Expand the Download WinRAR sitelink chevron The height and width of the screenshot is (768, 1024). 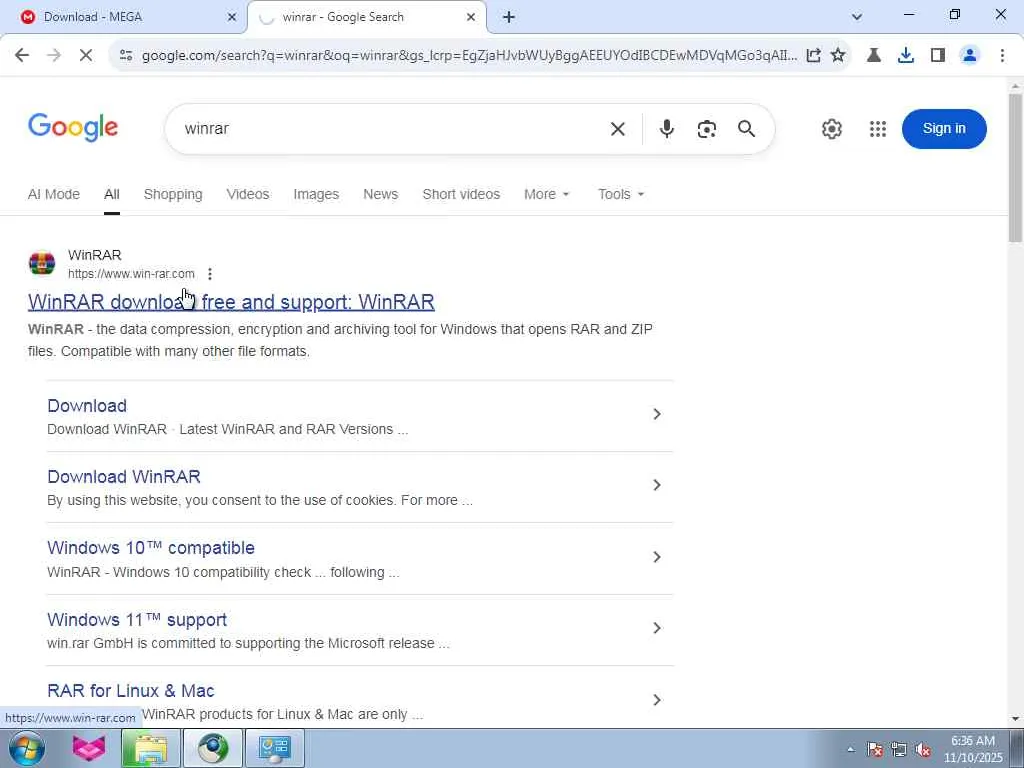pyautogui.click(x=657, y=485)
